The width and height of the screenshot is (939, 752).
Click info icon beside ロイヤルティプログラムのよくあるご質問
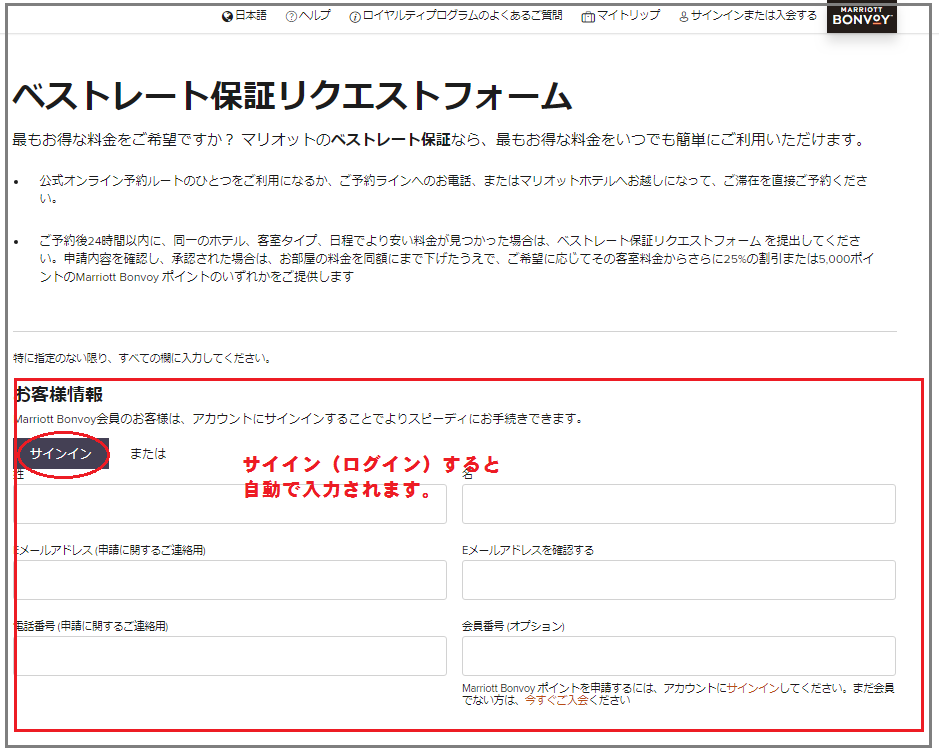tap(355, 17)
